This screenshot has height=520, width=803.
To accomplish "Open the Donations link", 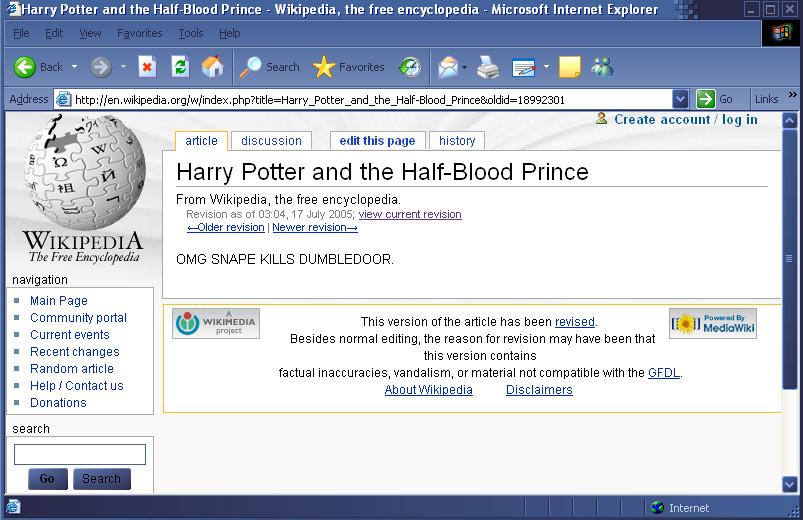I will (58, 403).
